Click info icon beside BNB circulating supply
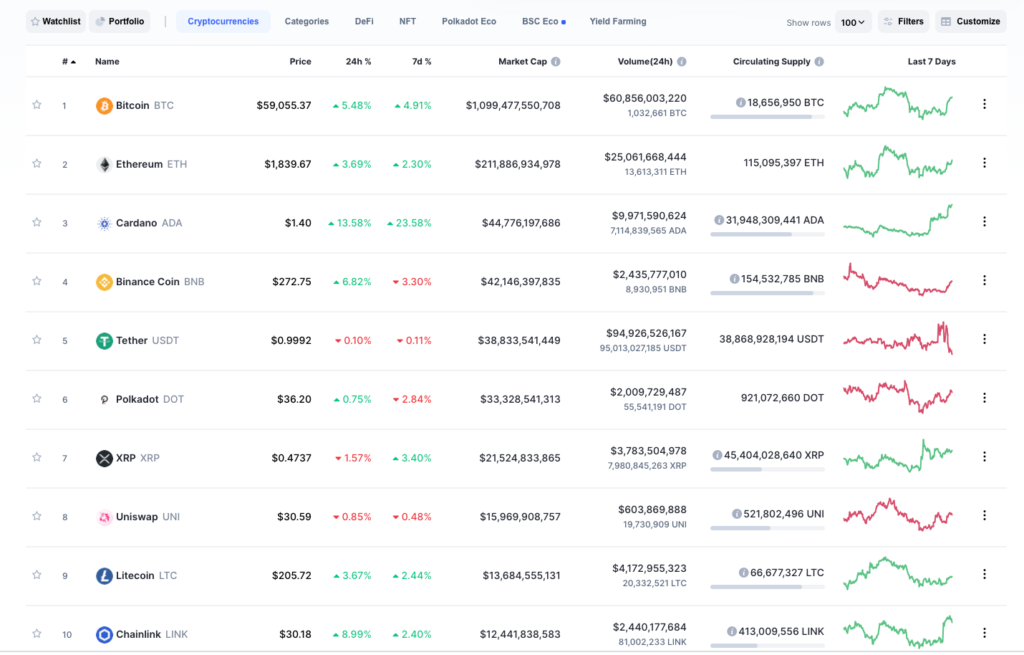The height and width of the screenshot is (655, 1024). [734, 279]
